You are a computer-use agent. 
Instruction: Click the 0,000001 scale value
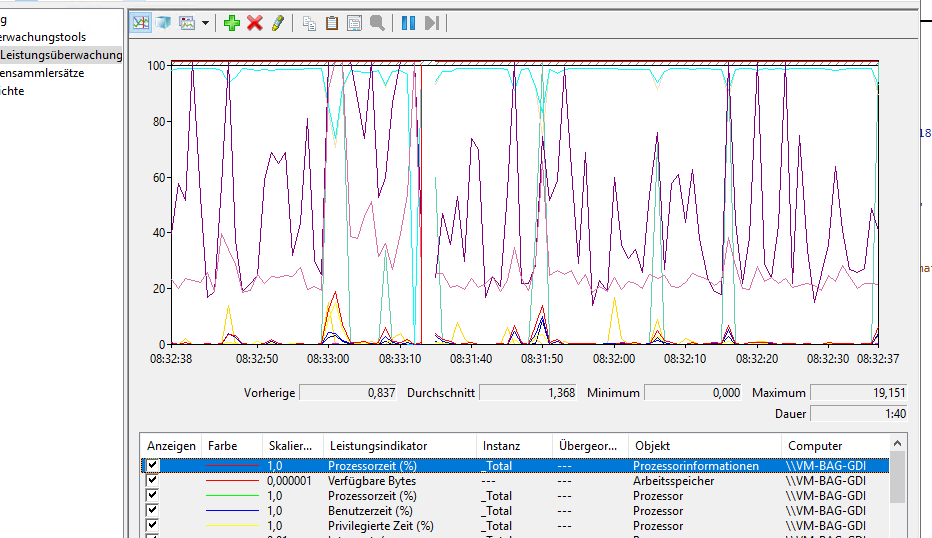click(289, 480)
